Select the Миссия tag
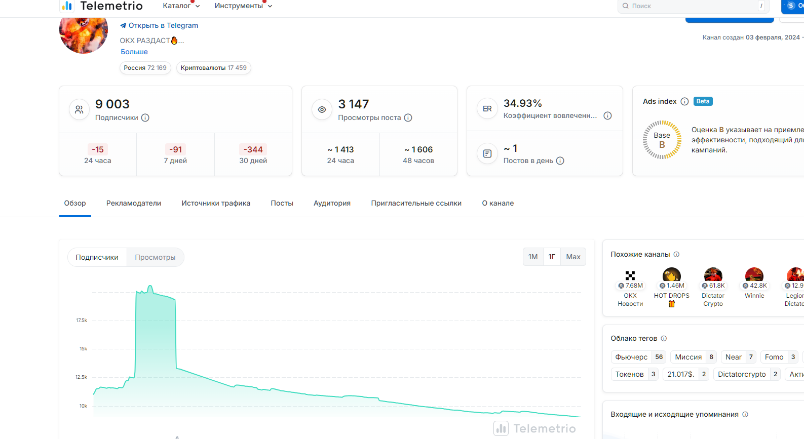This screenshot has height=439, width=804. click(693, 357)
